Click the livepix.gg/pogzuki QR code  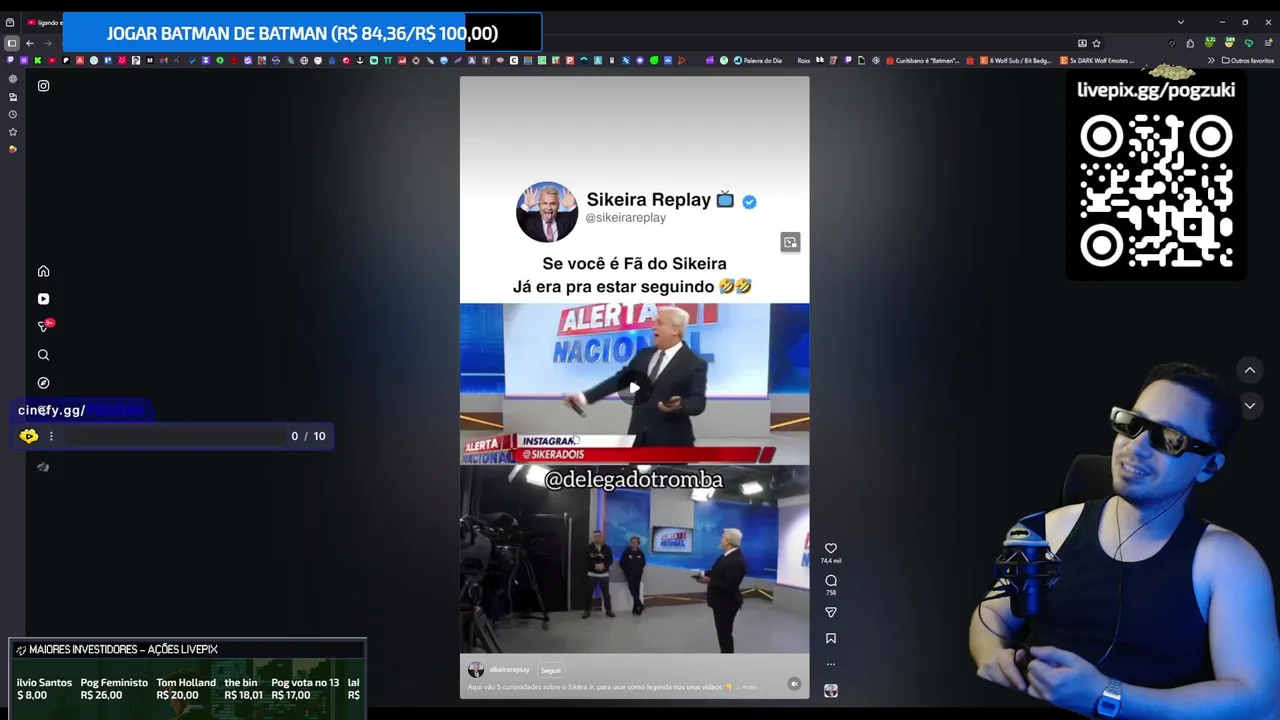tap(1156, 190)
